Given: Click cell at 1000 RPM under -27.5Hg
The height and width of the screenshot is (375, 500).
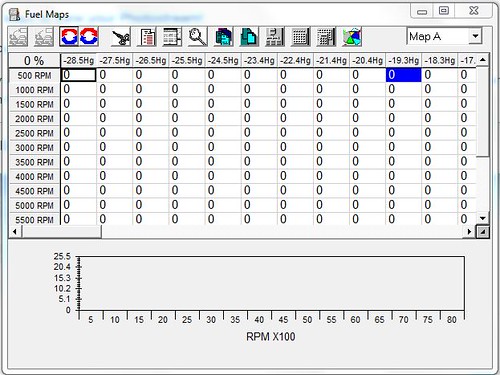Looking at the screenshot, I should pyautogui.click(x=115, y=89).
